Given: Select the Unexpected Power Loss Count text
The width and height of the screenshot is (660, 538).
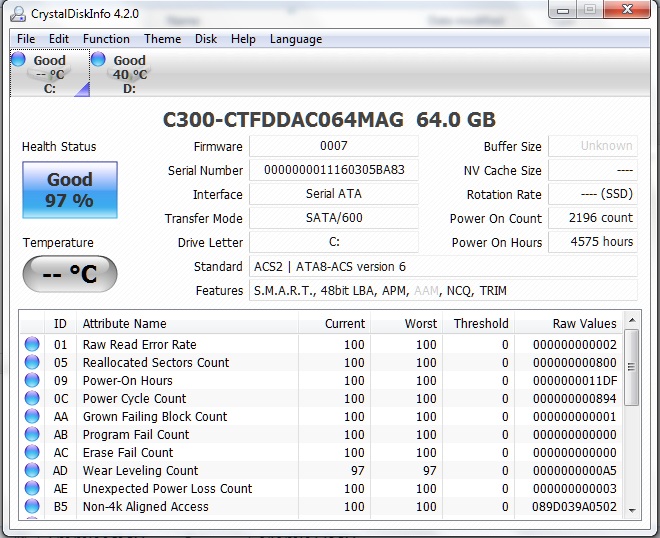Looking at the screenshot, I should [x=167, y=489].
